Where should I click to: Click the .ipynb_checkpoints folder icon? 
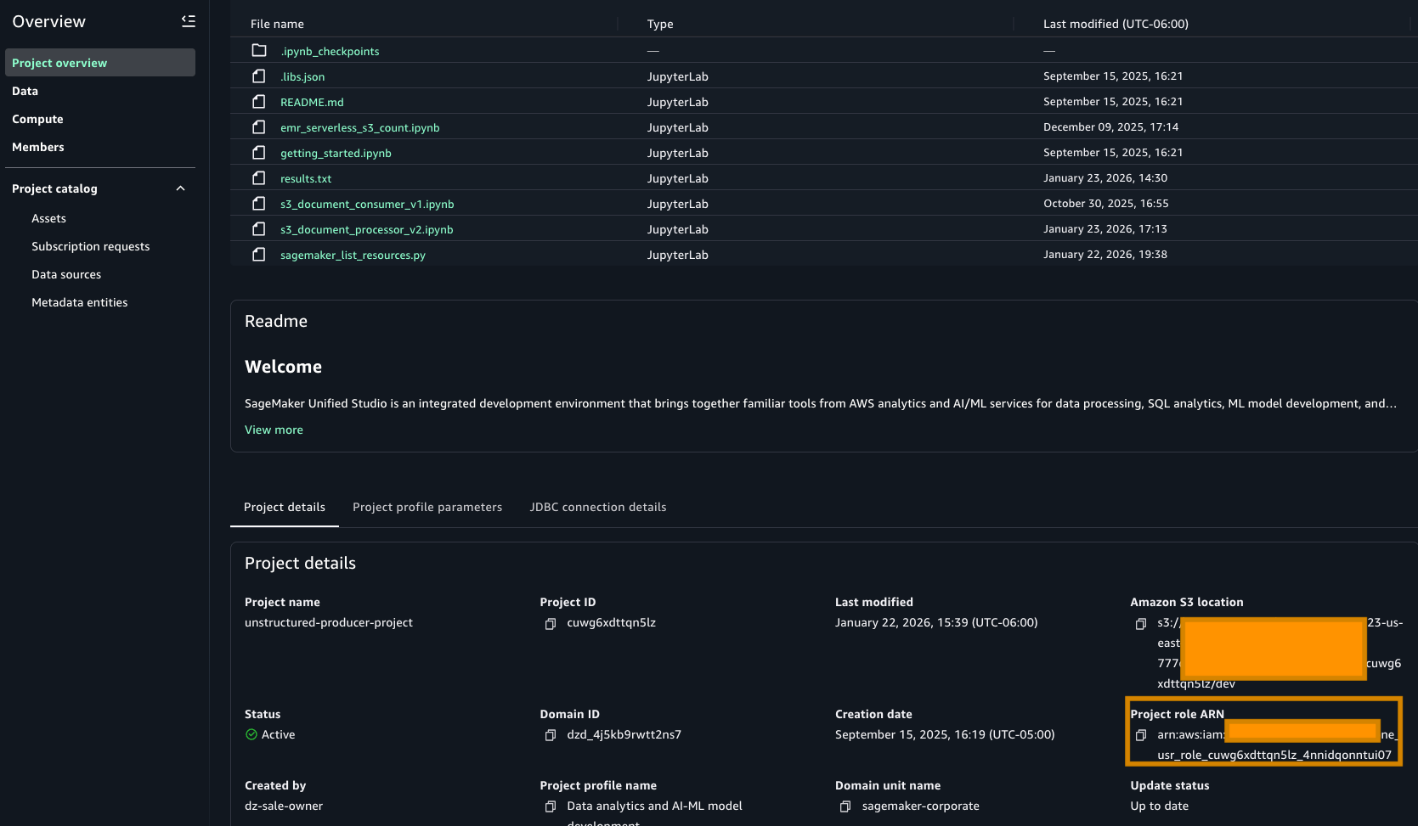pos(259,51)
